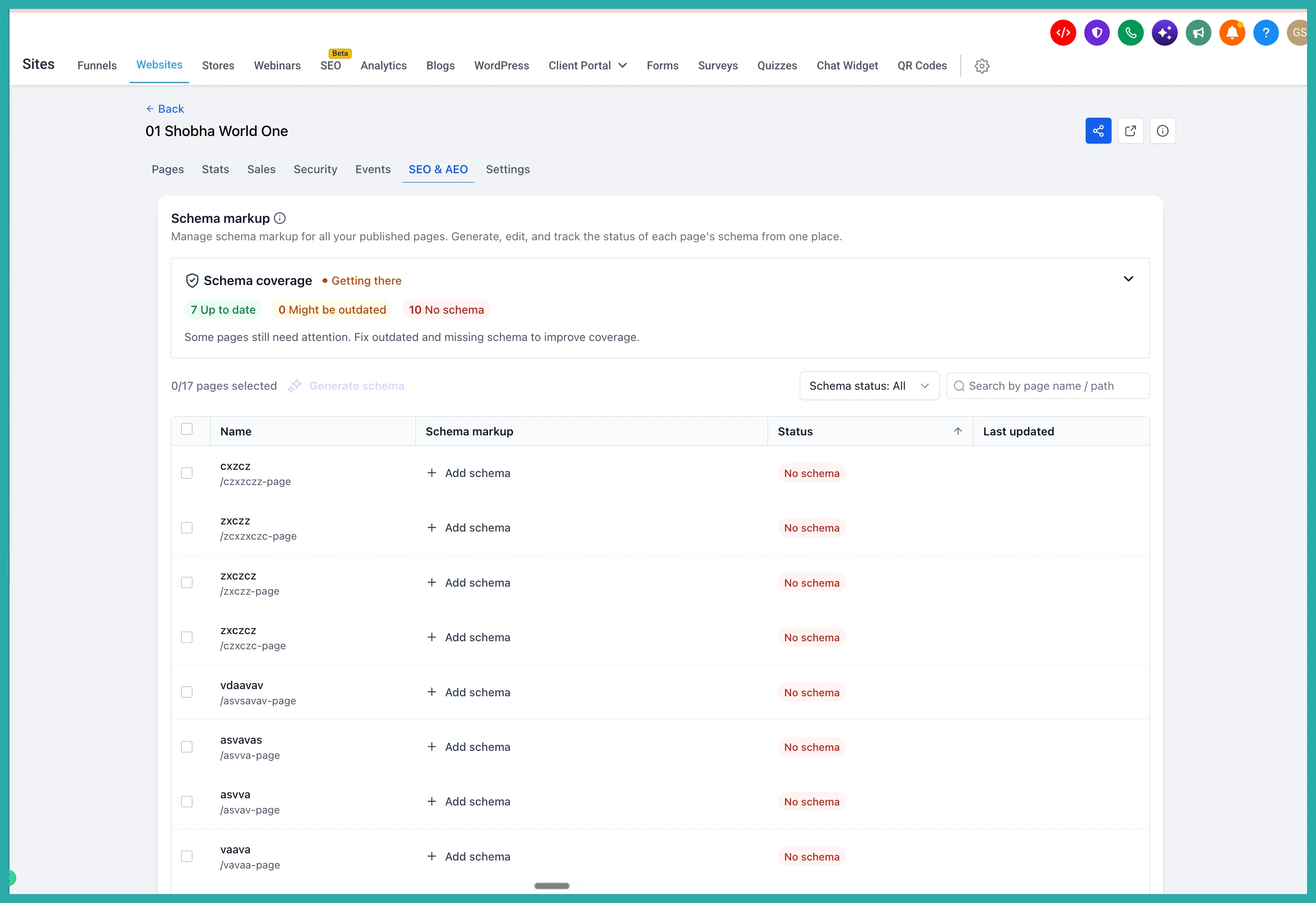Image resolution: width=1316 pixels, height=903 pixels.
Task: Click the Status column sort arrow
Action: click(958, 431)
